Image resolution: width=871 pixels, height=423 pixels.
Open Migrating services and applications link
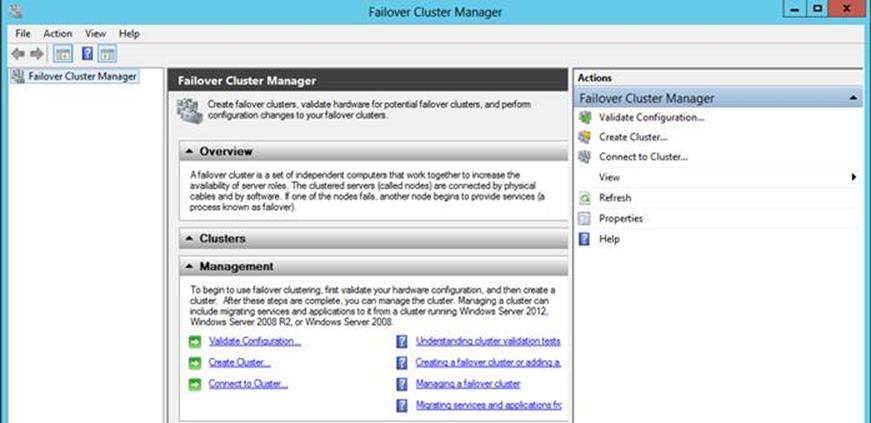point(489,405)
